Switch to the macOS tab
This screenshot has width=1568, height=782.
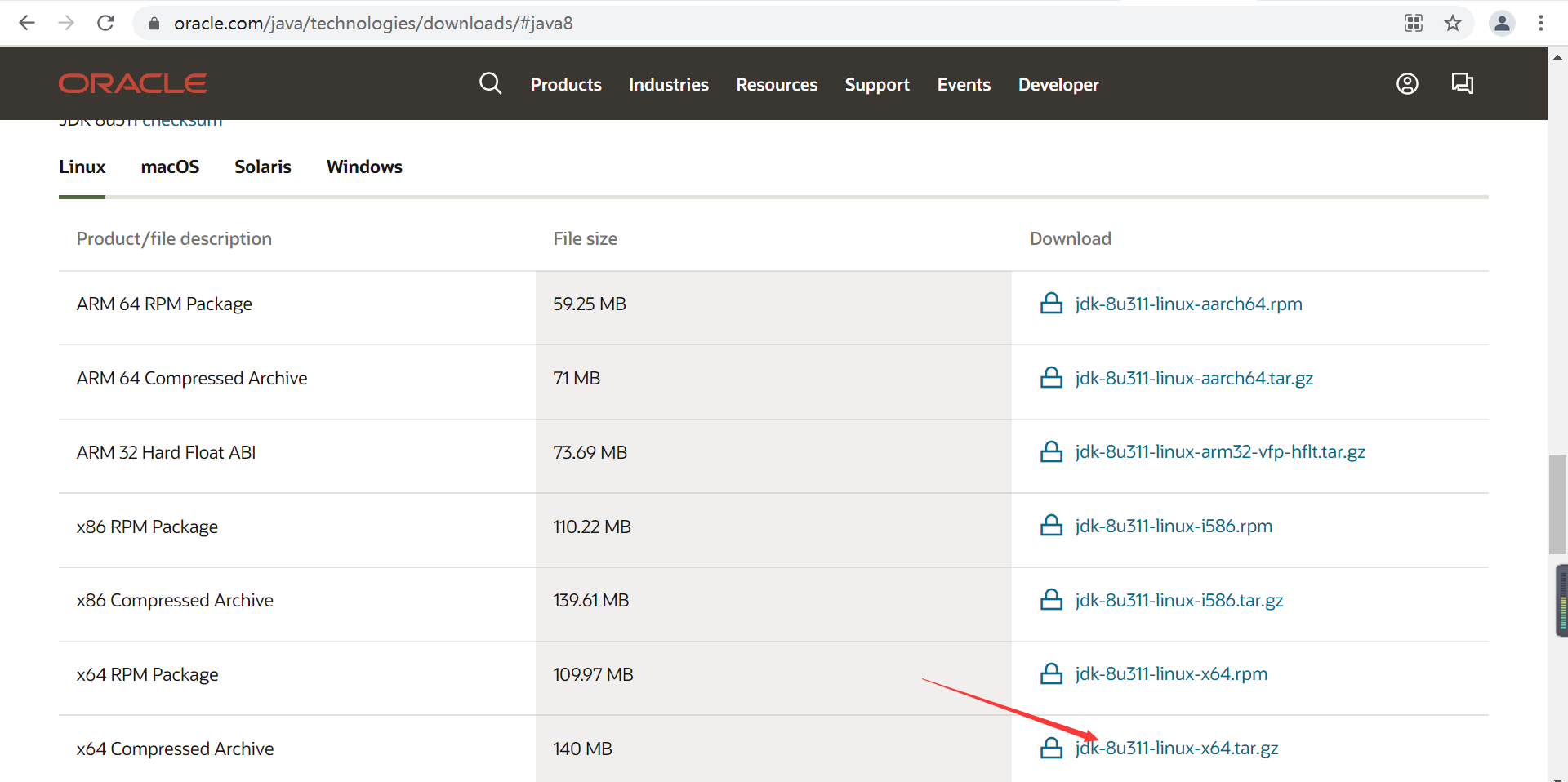pyautogui.click(x=170, y=167)
